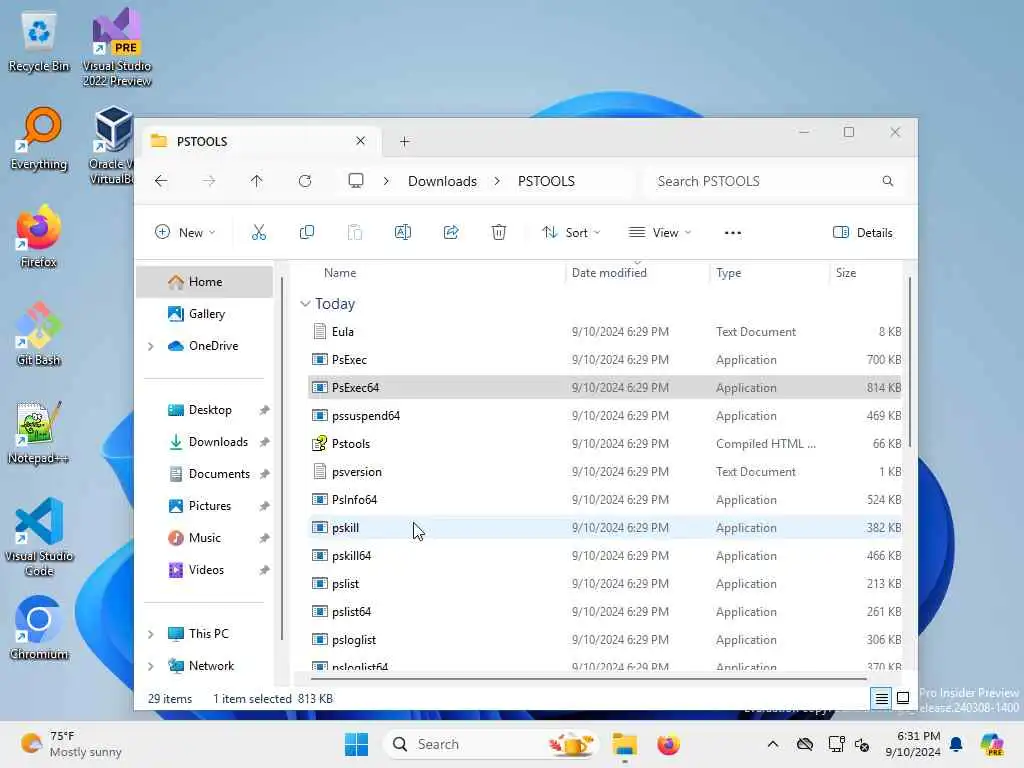The height and width of the screenshot is (768, 1024).
Task: Click the search magnifier in PSTOOLS search
Action: coord(888,181)
